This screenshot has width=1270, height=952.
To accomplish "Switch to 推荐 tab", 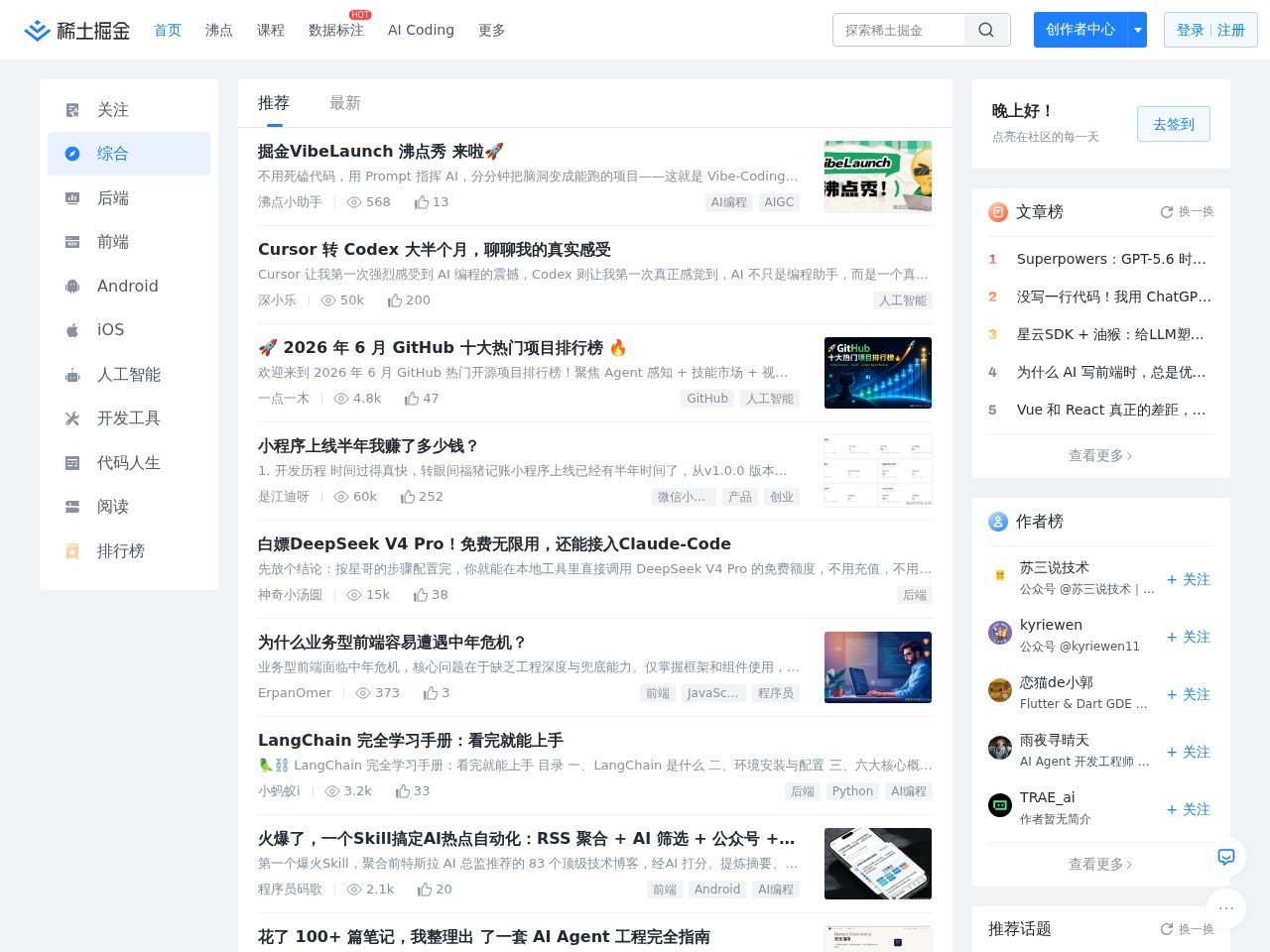I will (x=274, y=103).
